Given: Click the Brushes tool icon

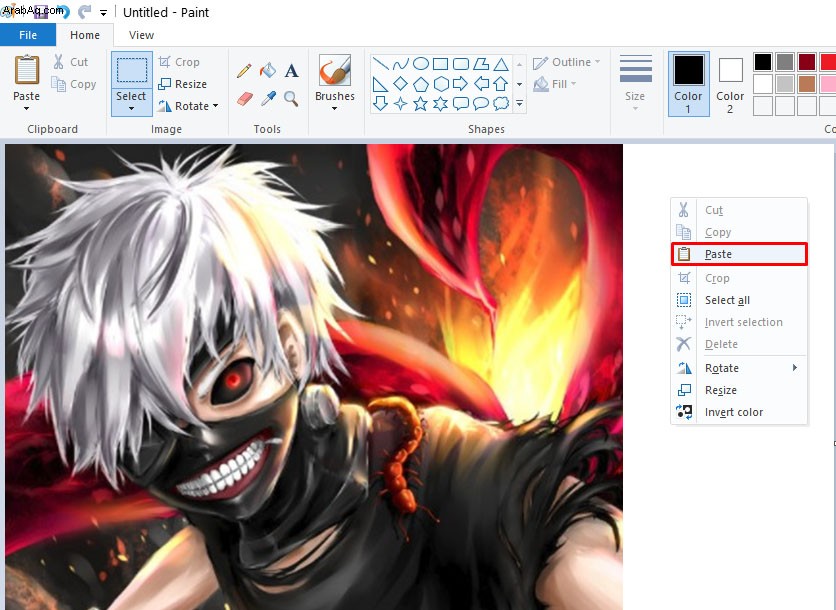Looking at the screenshot, I should (x=335, y=70).
